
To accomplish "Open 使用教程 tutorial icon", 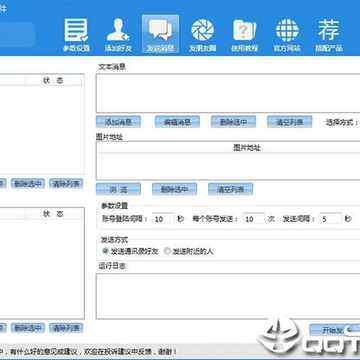I will pos(244,34).
